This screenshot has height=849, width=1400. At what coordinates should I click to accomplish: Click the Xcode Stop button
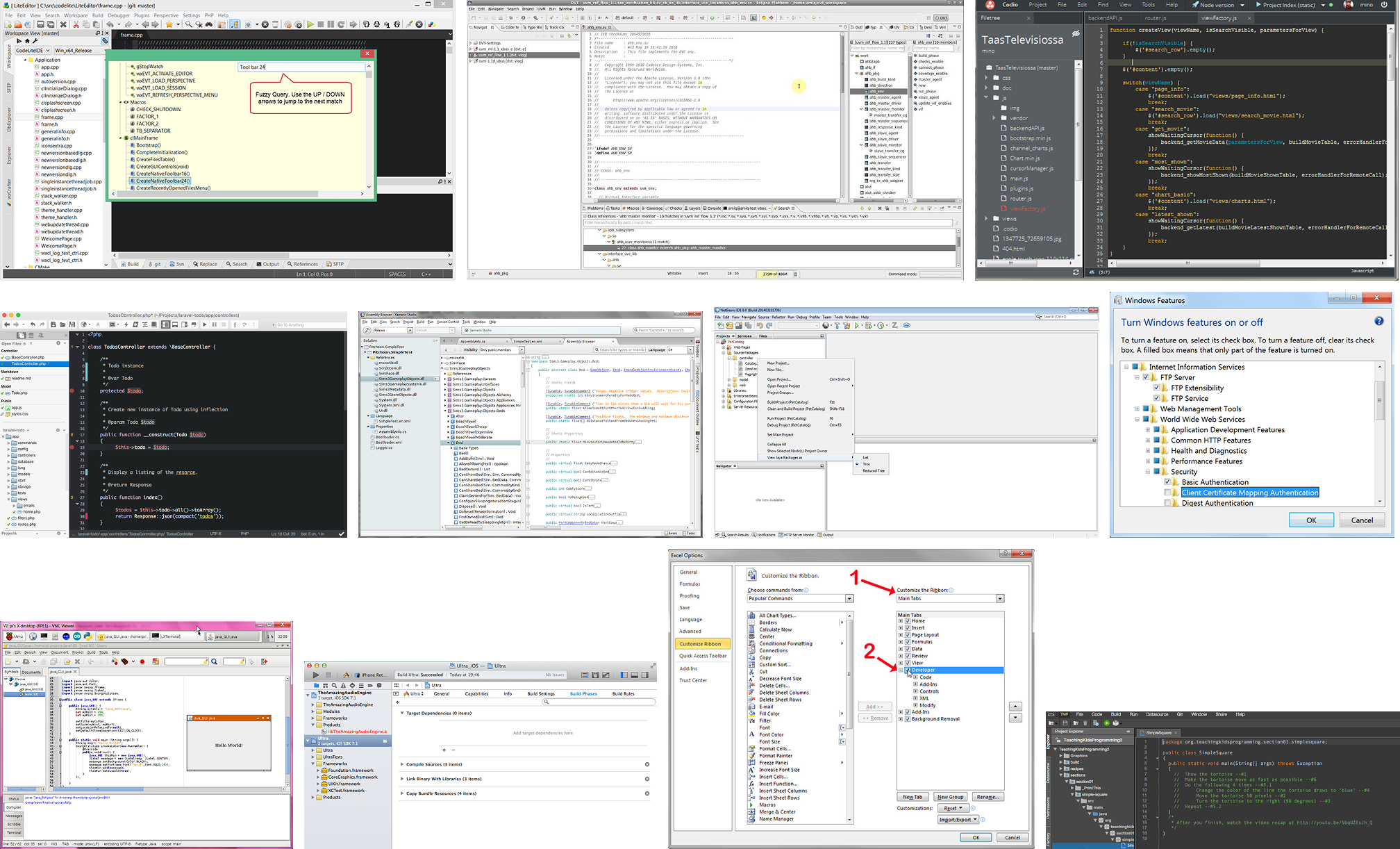329,675
